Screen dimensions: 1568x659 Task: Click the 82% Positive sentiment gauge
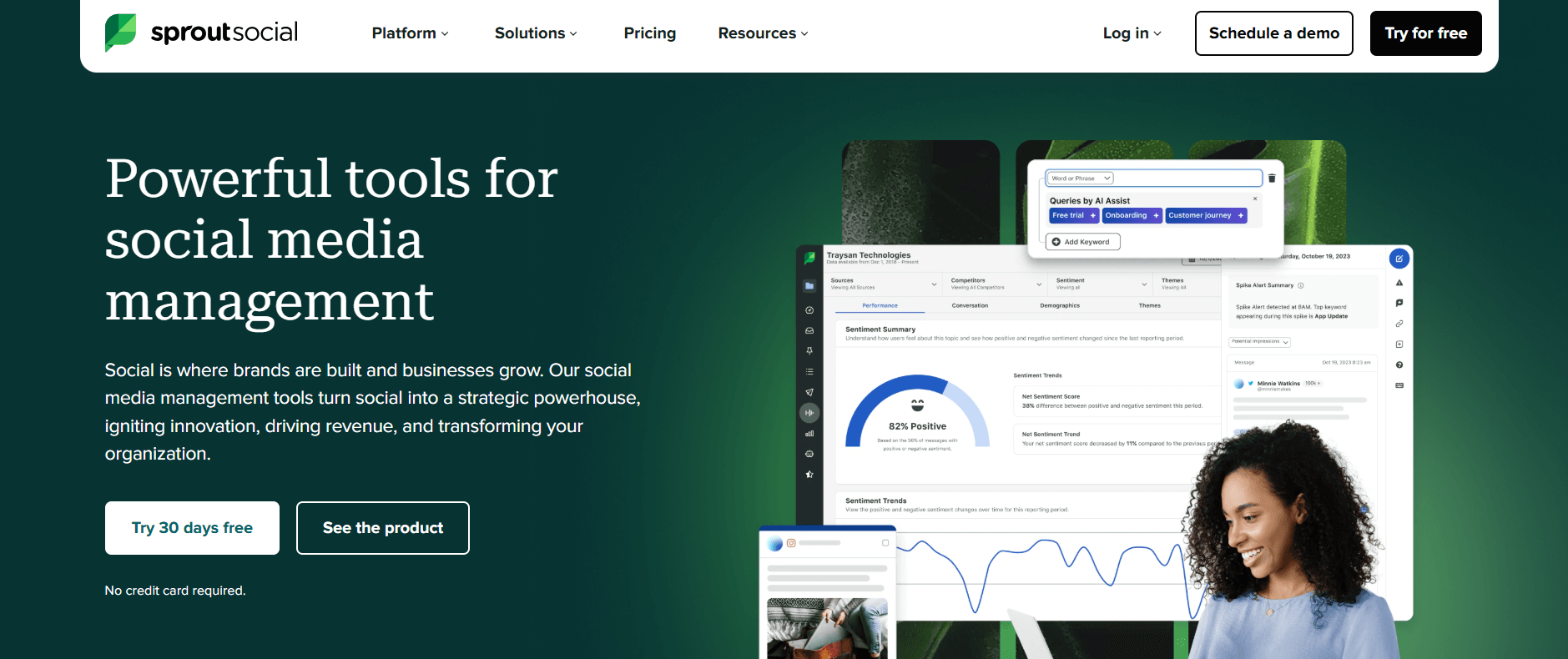click(x=917, y=412)
